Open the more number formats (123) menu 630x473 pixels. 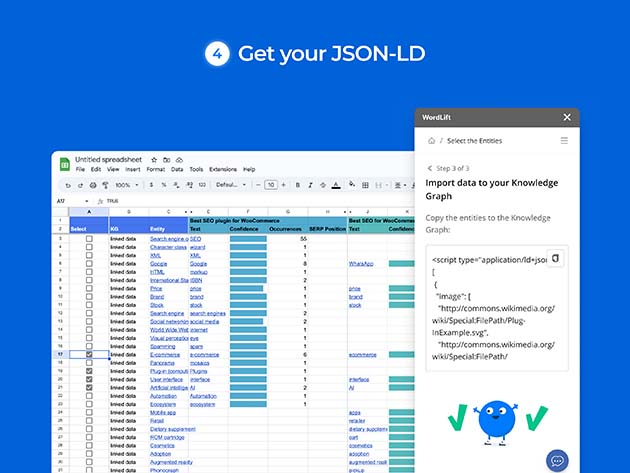coord(202,185)
